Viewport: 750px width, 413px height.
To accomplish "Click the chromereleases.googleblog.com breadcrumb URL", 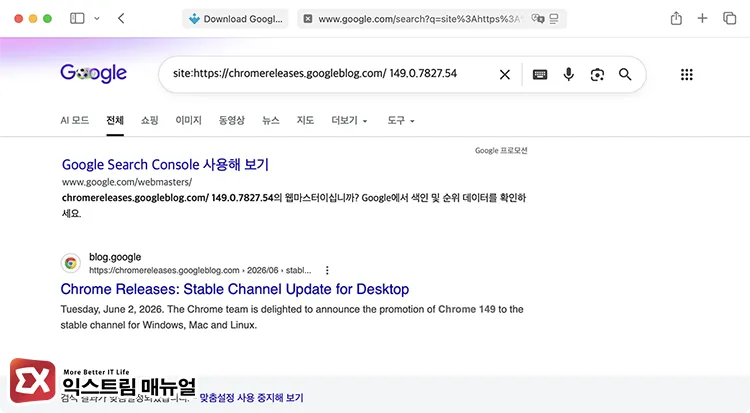I will click(200, 270).
